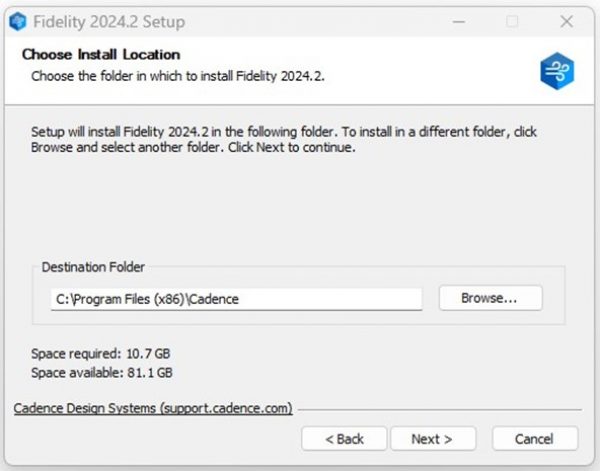600x471 pixels.
Task: Click the "Choose the folder in which to install" subtitle
Action: [x=178, y=76]
